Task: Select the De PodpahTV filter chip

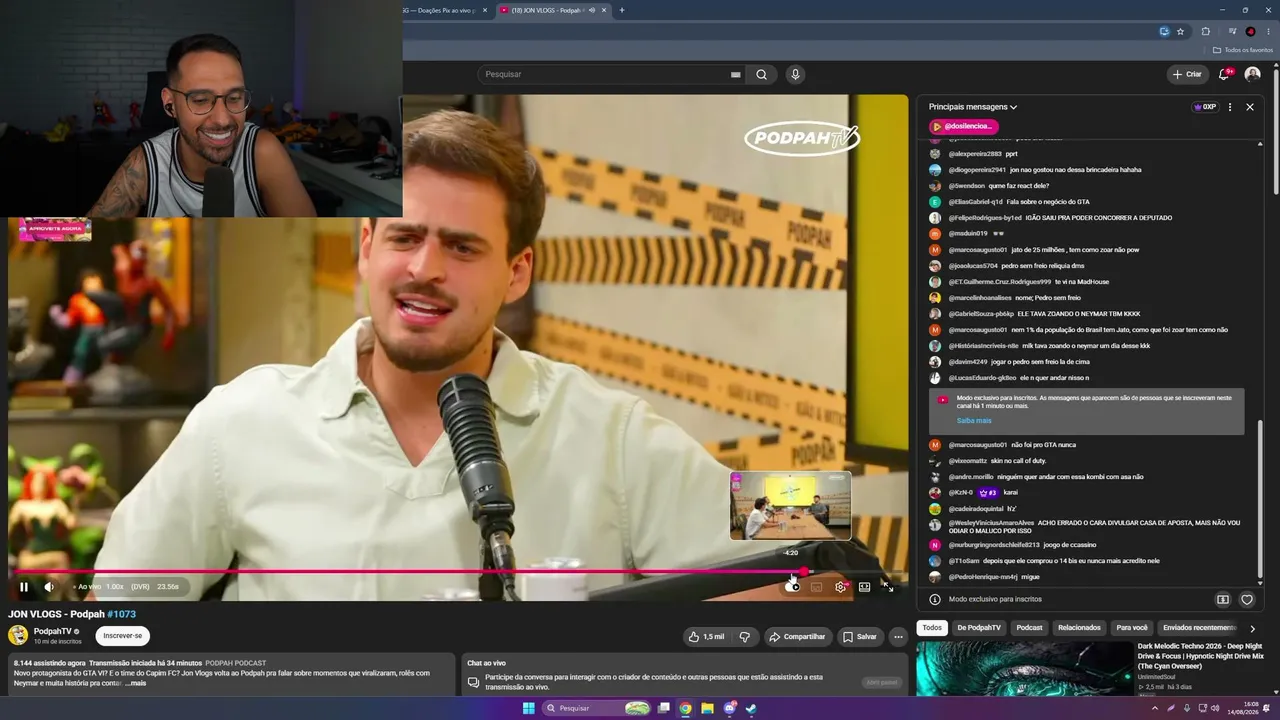Action: (979, 628)
